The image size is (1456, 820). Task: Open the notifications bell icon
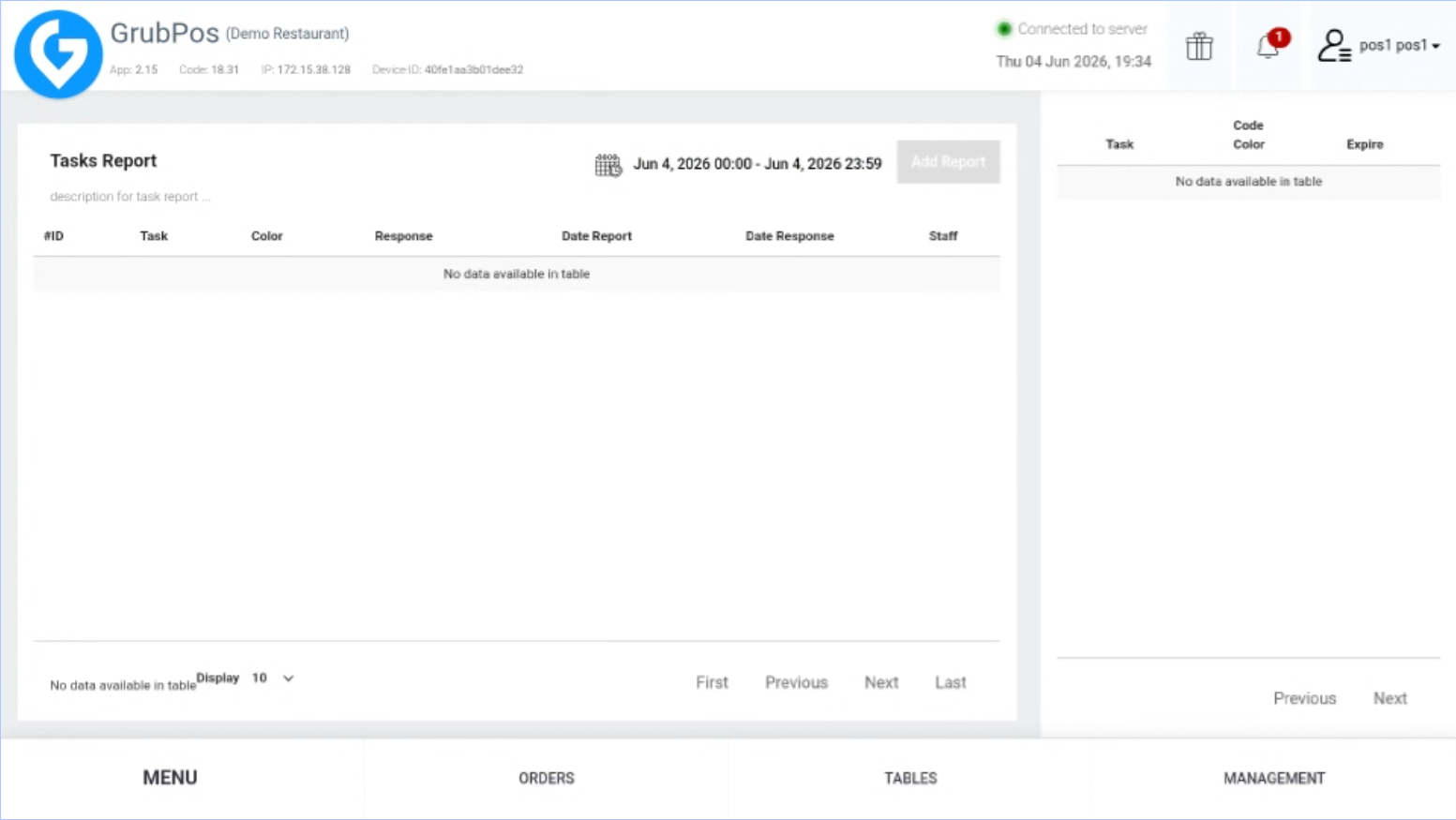point(1268,45)
